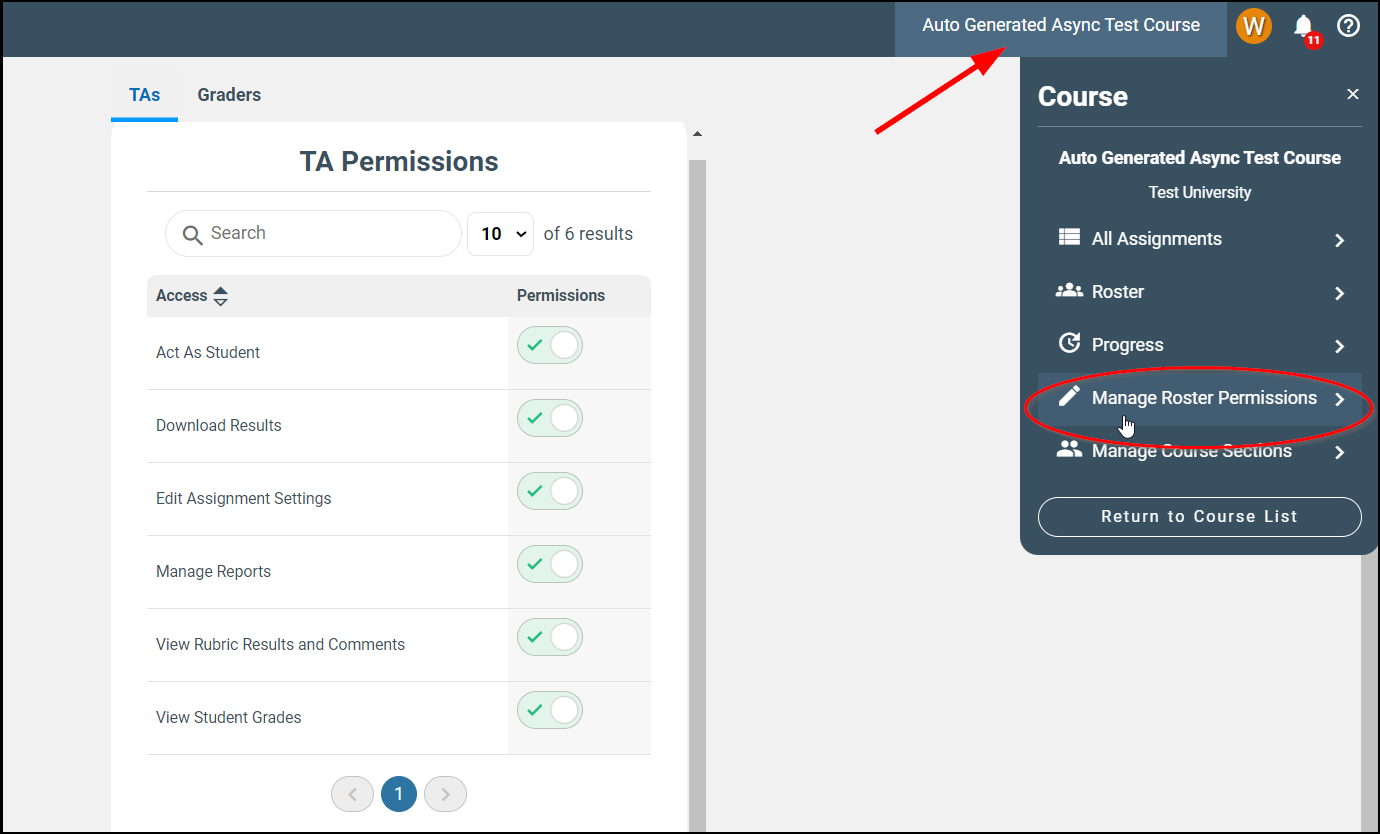This screenshot has height=834, width=1380.
Task: Click the search magnifier icon
Action: (193, 235)
